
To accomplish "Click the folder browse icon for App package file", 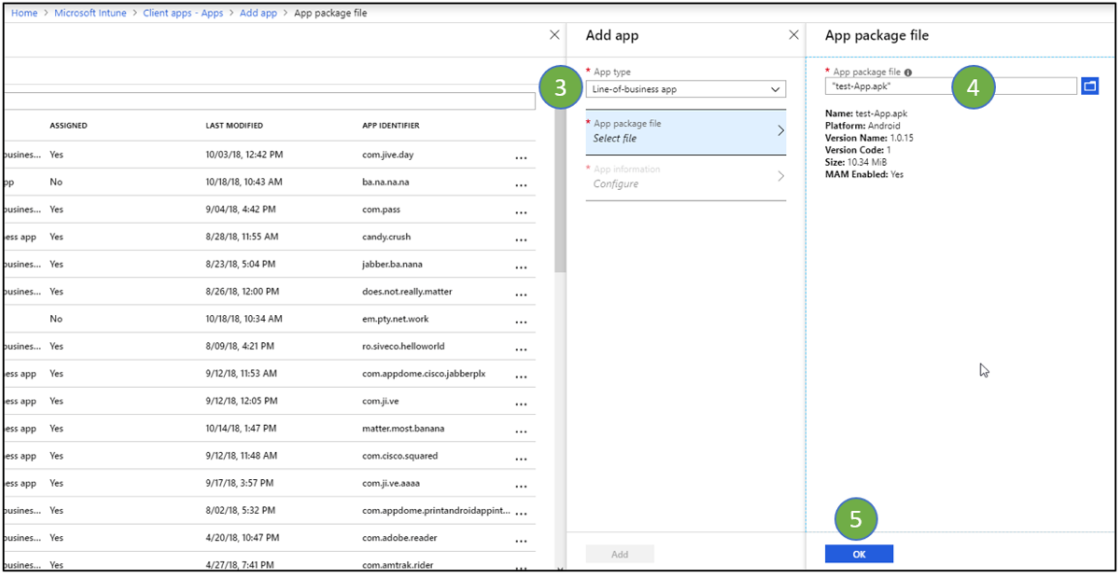I will click(1089, 87).
